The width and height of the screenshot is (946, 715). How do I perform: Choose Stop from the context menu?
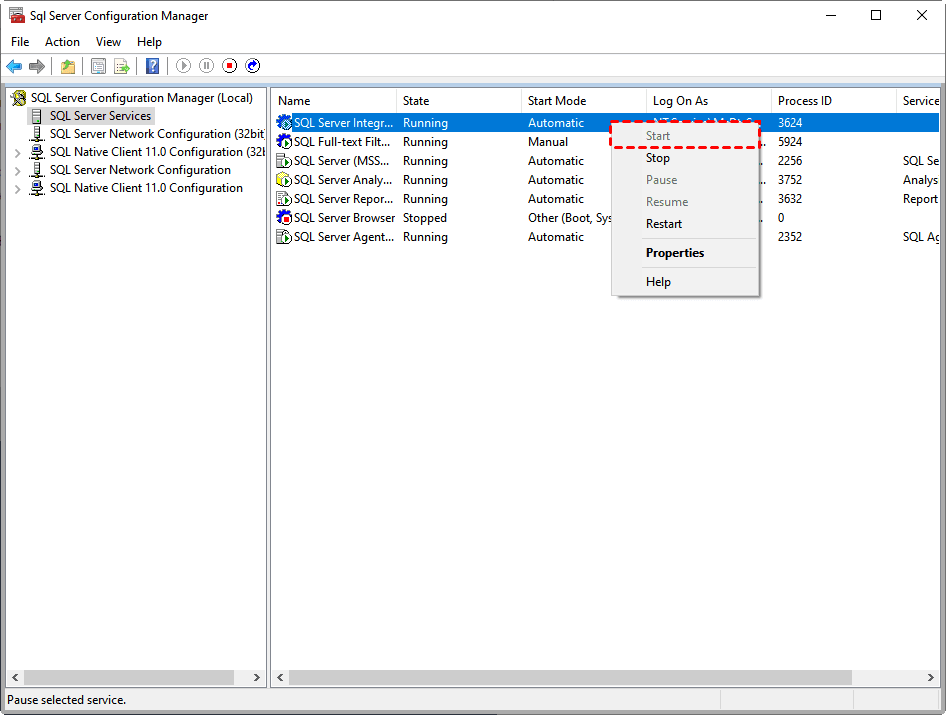[658, 158]
